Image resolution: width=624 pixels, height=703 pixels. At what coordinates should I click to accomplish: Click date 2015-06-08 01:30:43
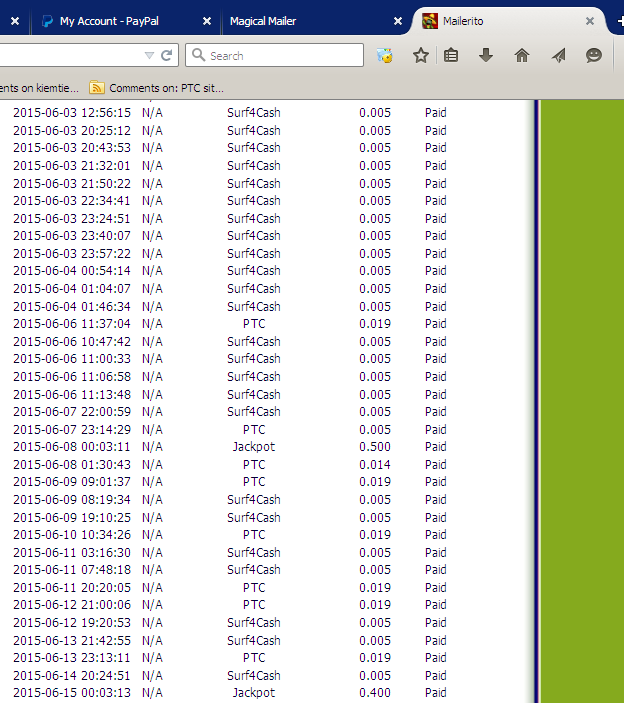click(x=72, y=464)
